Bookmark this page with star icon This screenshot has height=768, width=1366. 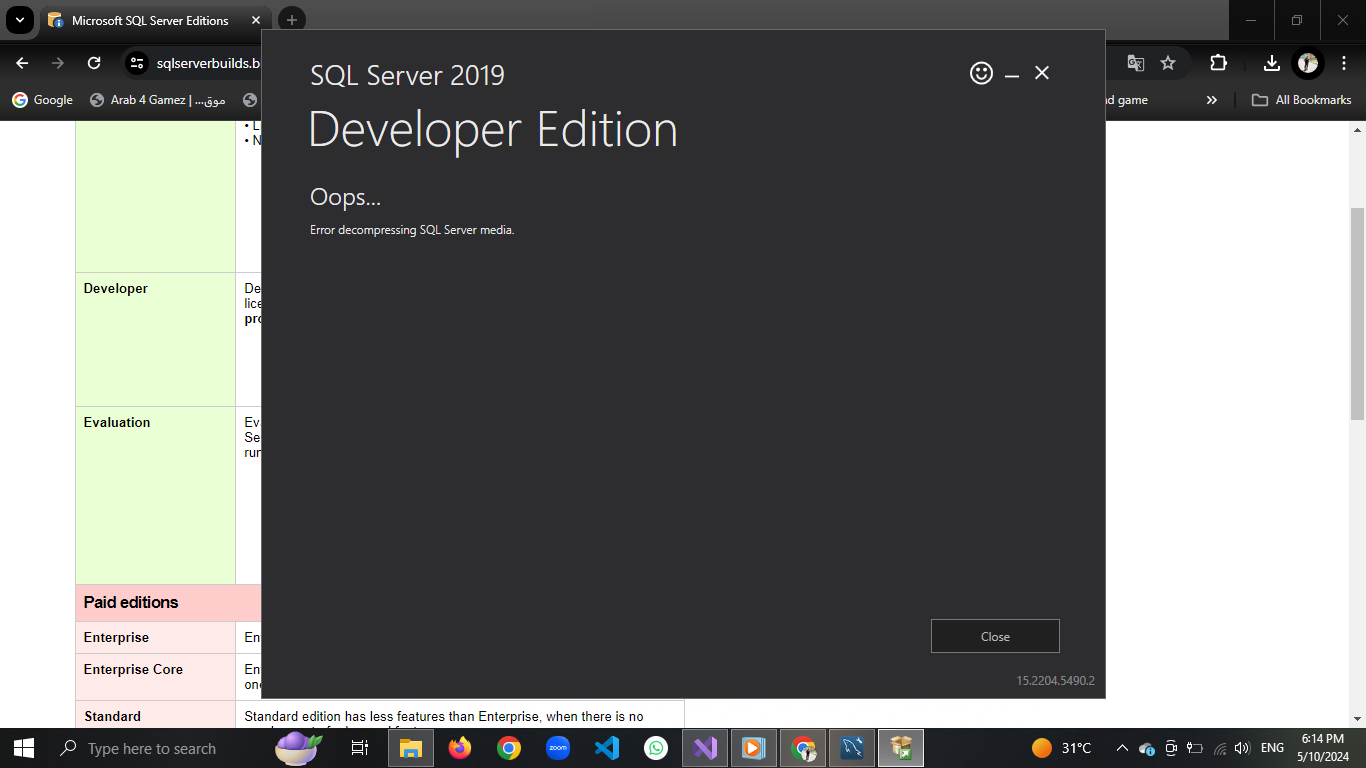point(1168,63)
